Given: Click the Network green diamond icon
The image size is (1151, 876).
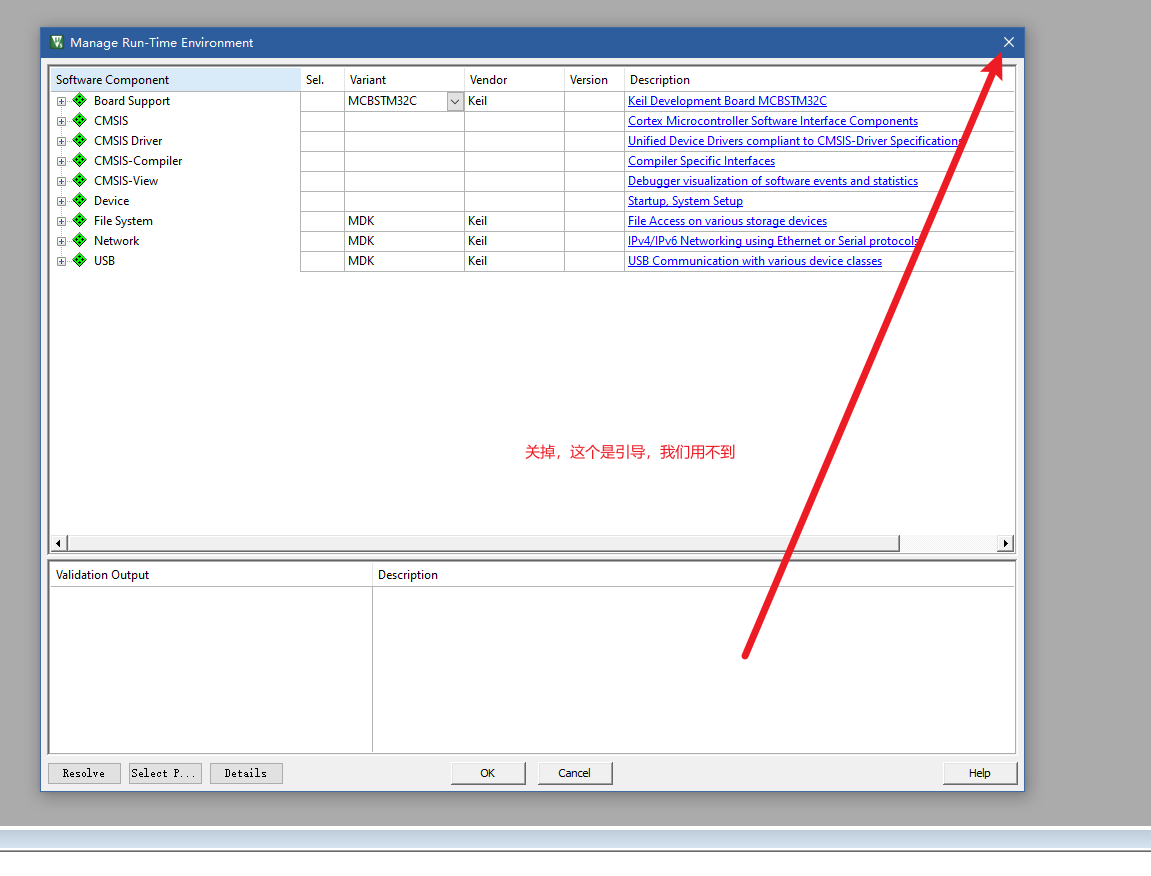Looking at the screenshot, I should click(x=80, y=239).
